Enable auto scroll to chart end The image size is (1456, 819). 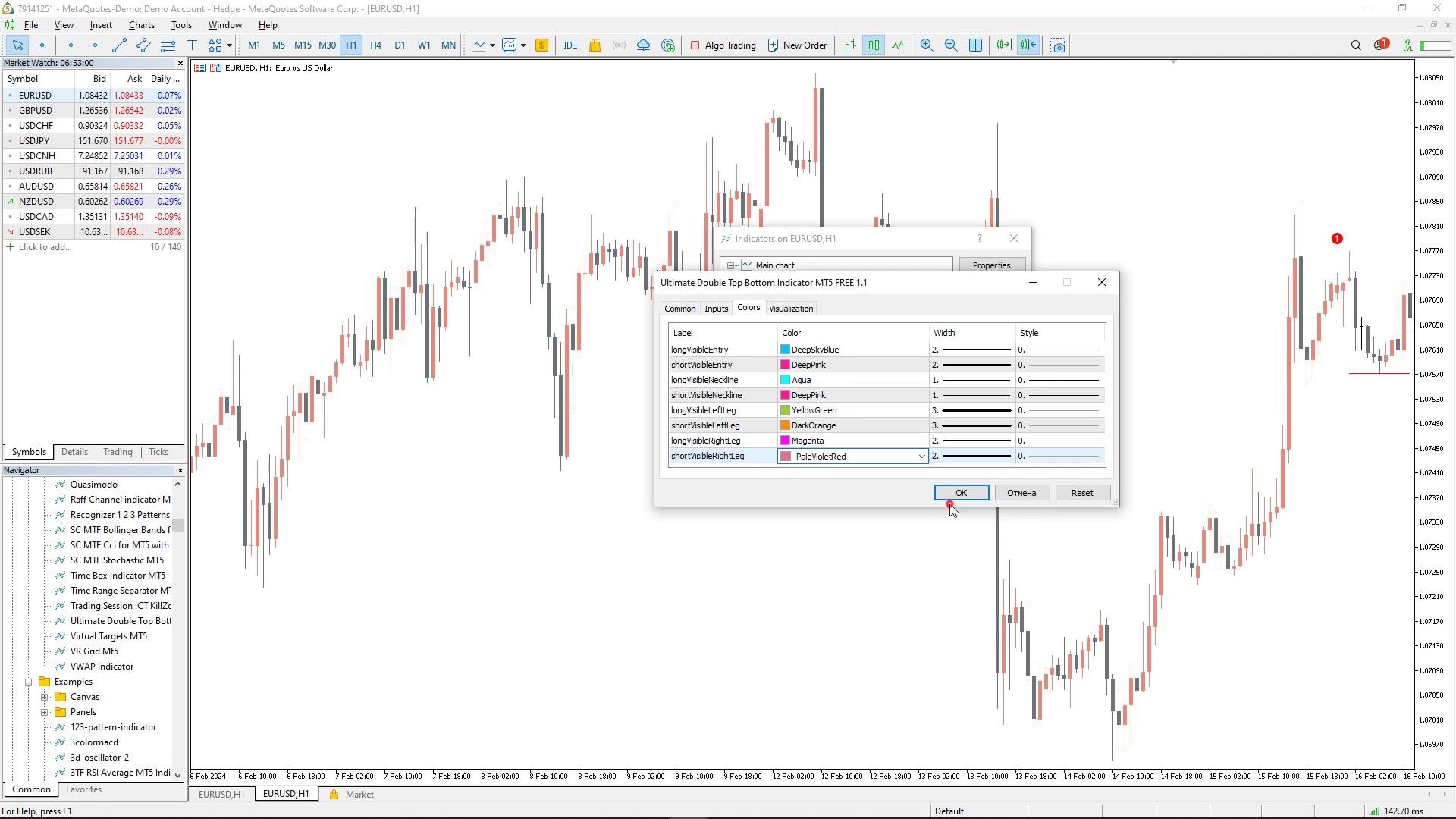tap(1003, 45)
